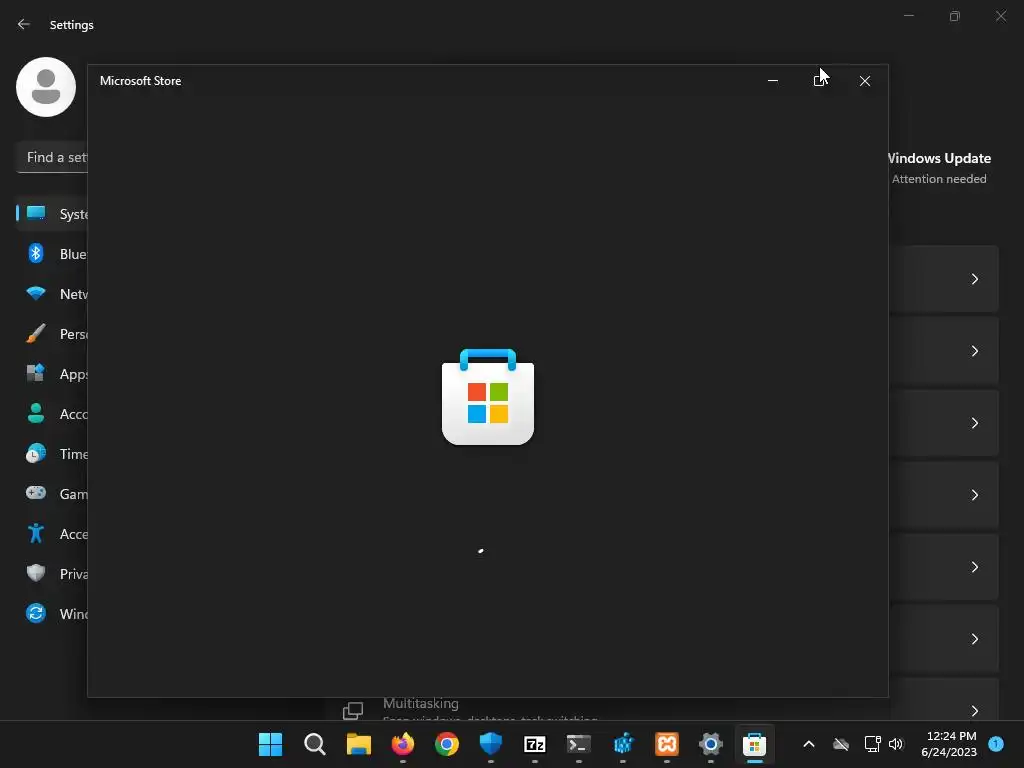Minimize the Microsoft Store window
This screenshot has height=768, width=1024.
pyautogui.click(x=773, y=81)
